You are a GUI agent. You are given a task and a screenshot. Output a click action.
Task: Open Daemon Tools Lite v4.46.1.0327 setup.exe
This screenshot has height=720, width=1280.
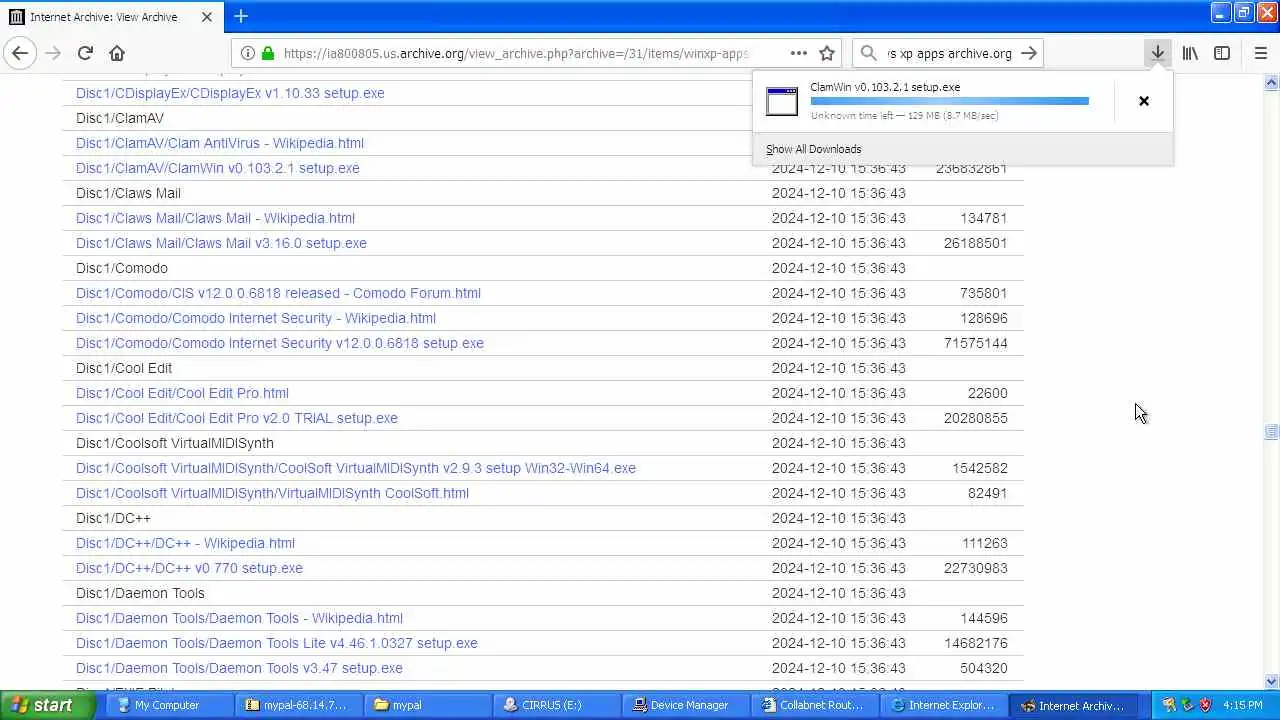(277, 643)
